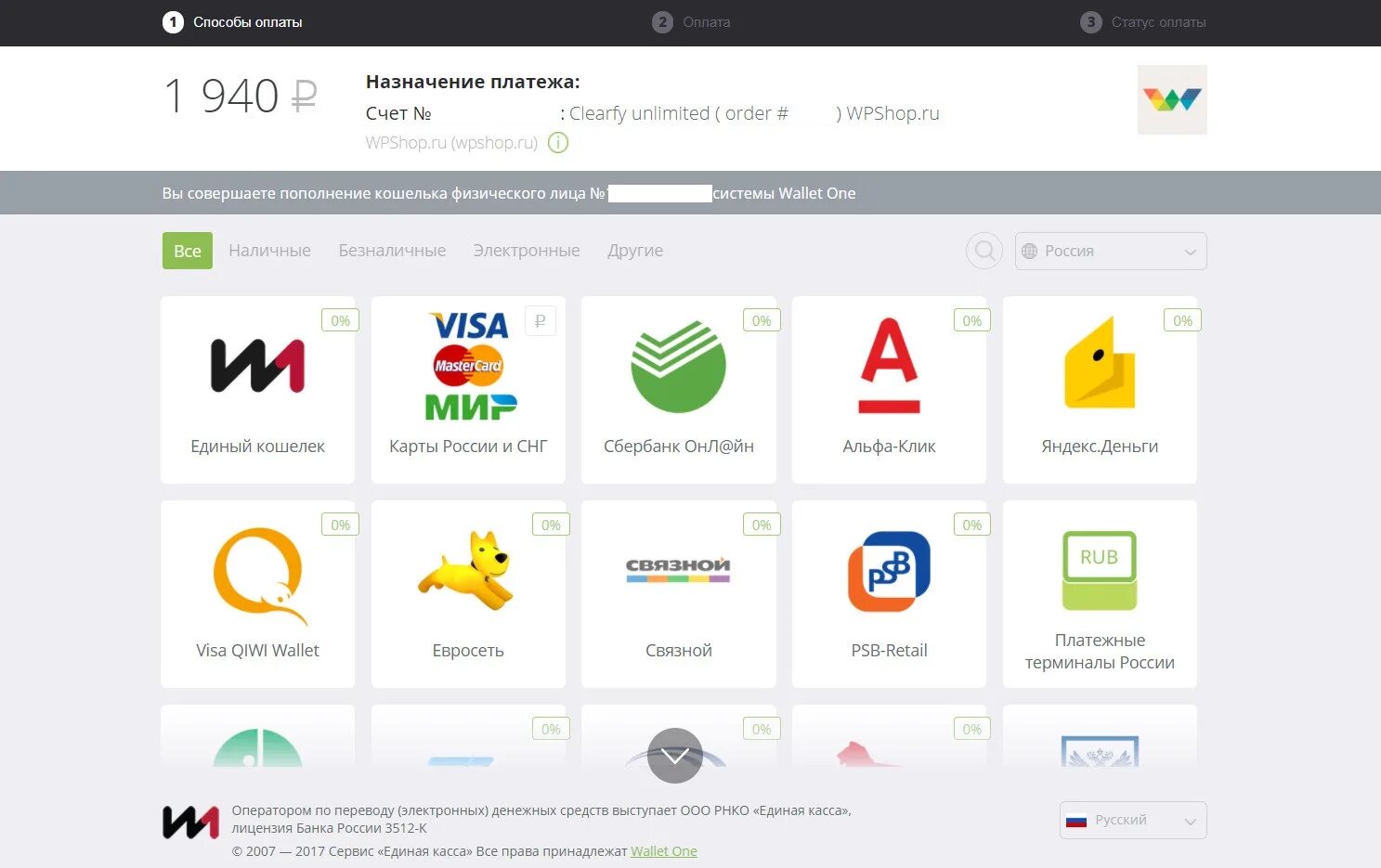
Task: Pick the yellow Евросеть dog logo
Action: [x=467, y=570]
